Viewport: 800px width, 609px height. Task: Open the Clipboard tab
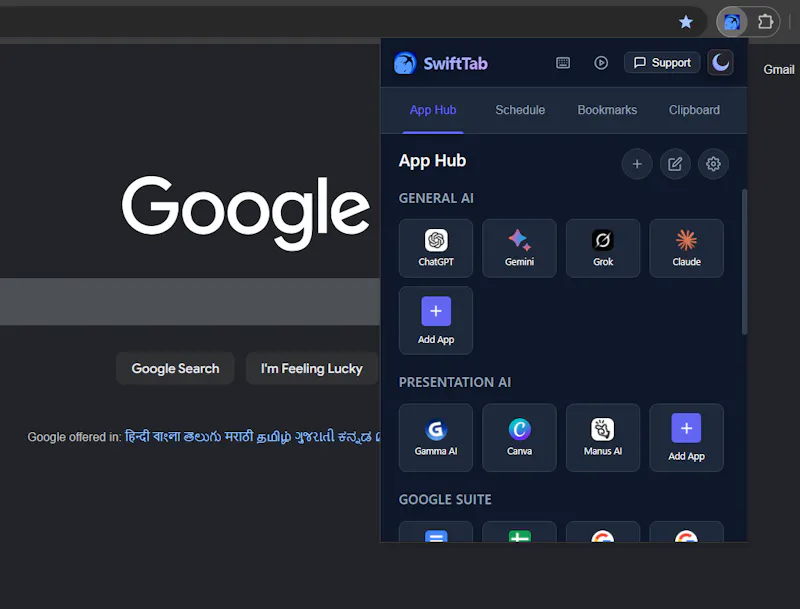(694, 110)
